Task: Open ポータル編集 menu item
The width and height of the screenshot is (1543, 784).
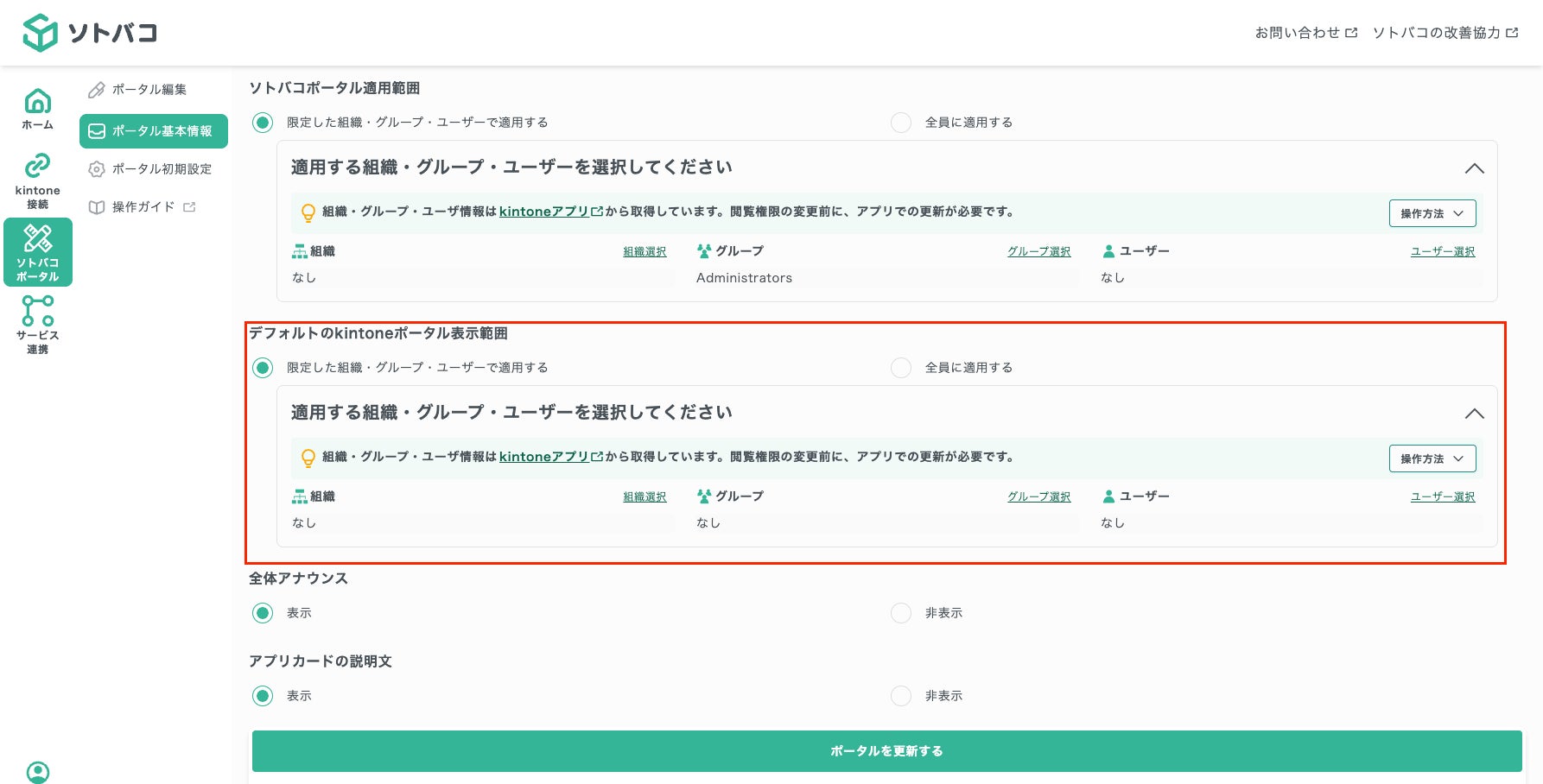Action: [149, 90]
